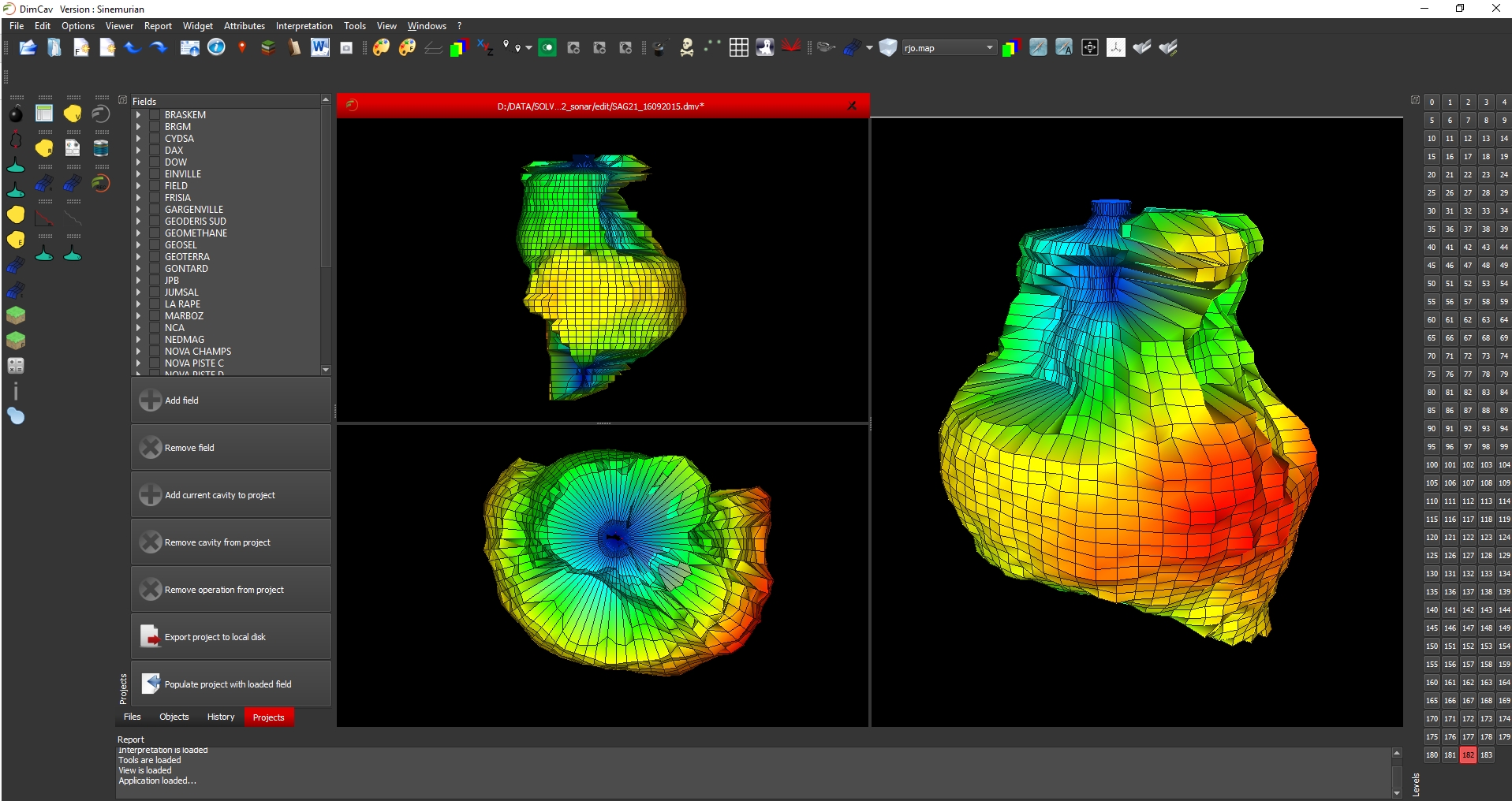Click the calculator icon in left sidebar
This screenshot has height=801, width=1512.
16,366
